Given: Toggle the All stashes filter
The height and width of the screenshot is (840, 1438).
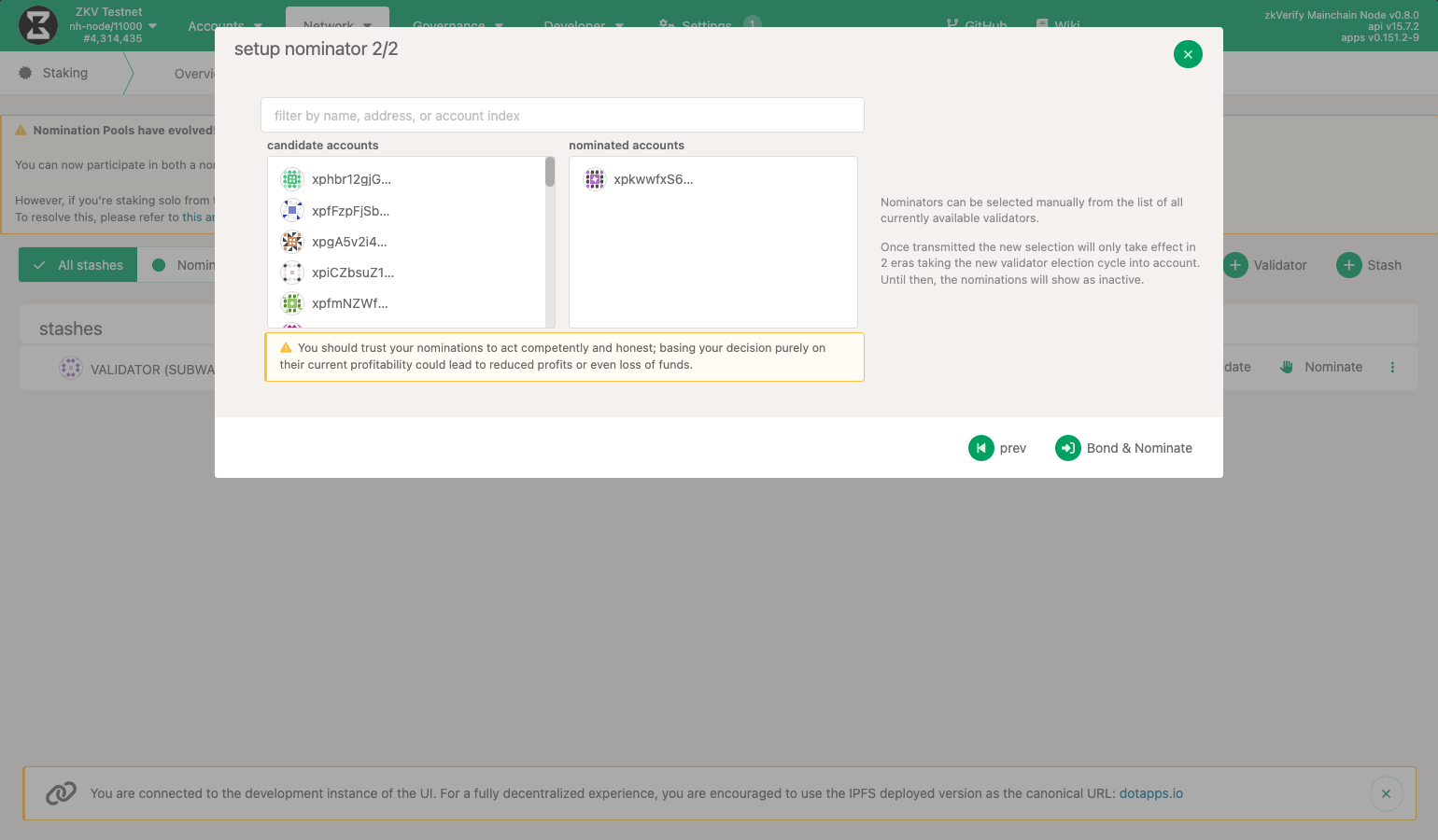Looking at the screenshot, I should (78, 265).
